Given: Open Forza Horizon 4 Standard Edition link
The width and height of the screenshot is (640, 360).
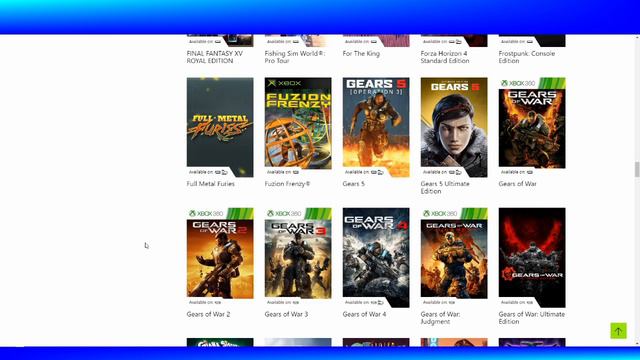Looking at the screenshot, I should 445,57.
